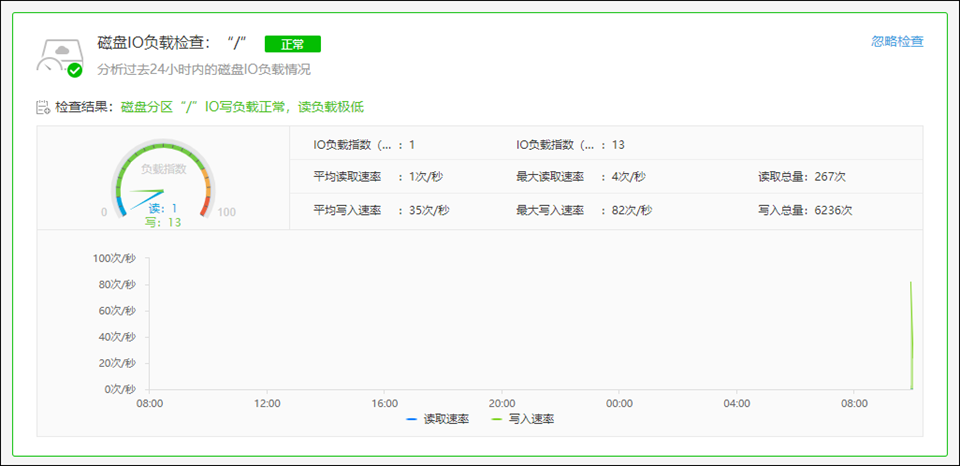Click the disk check gauge icon
This screenshot has height=466, width=960.
(58, 55)
